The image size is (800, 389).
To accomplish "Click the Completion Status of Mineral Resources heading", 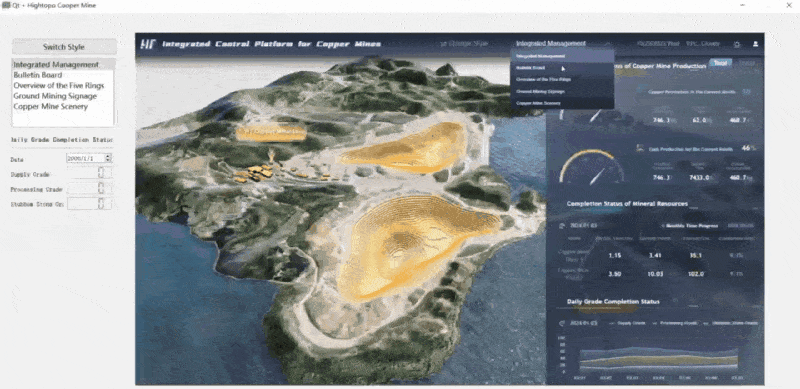I will coord(627,204).
